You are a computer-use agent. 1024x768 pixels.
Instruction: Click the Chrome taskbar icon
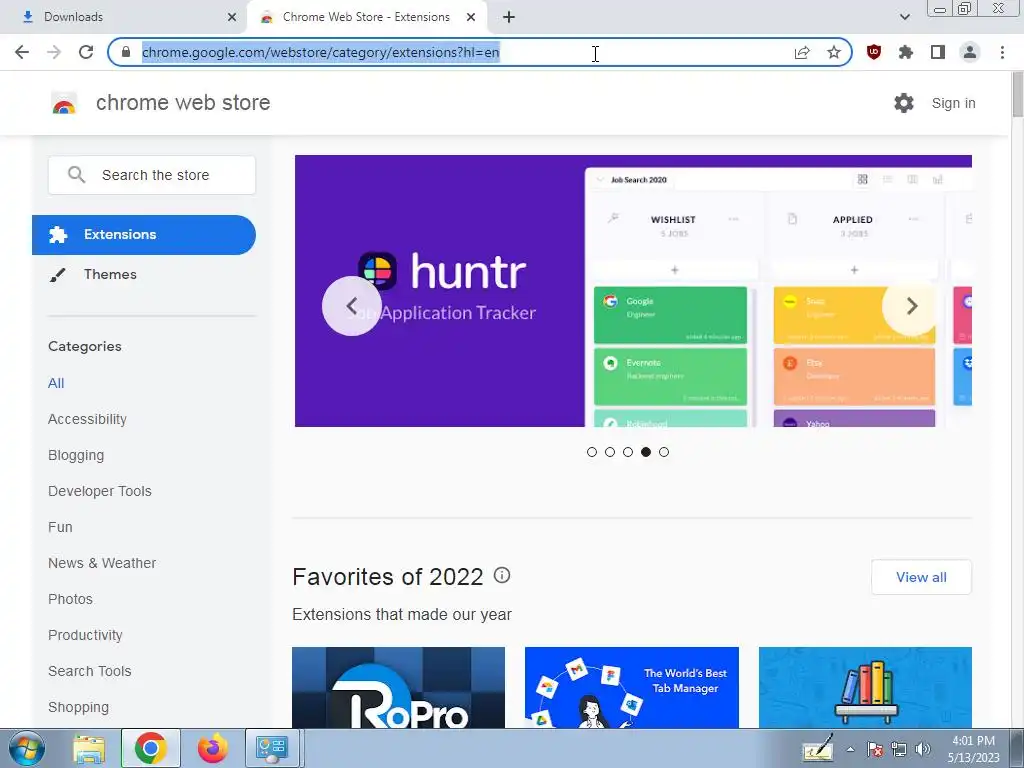click(150, 748)
